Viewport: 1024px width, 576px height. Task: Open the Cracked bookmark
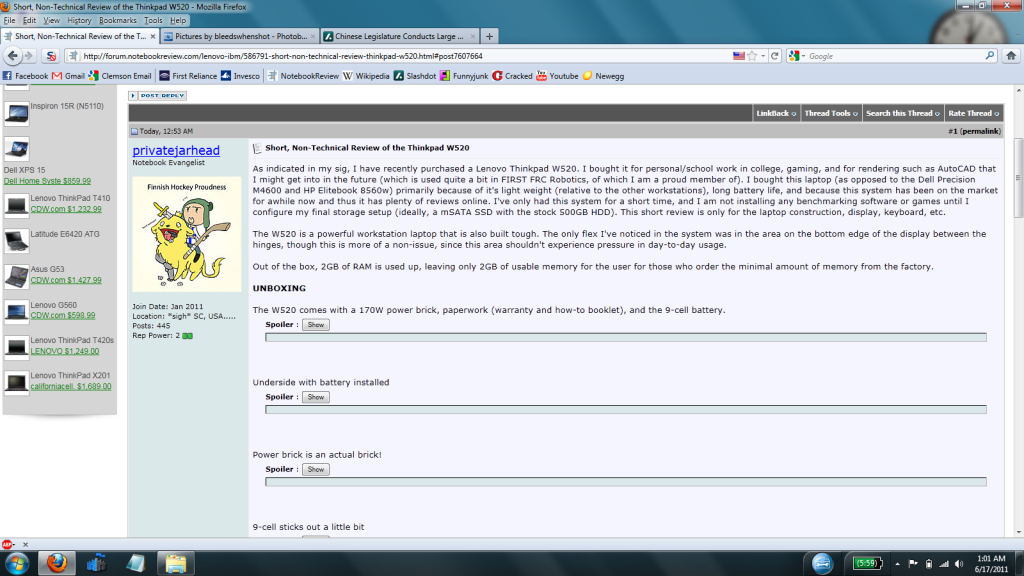tap(512, 76)
